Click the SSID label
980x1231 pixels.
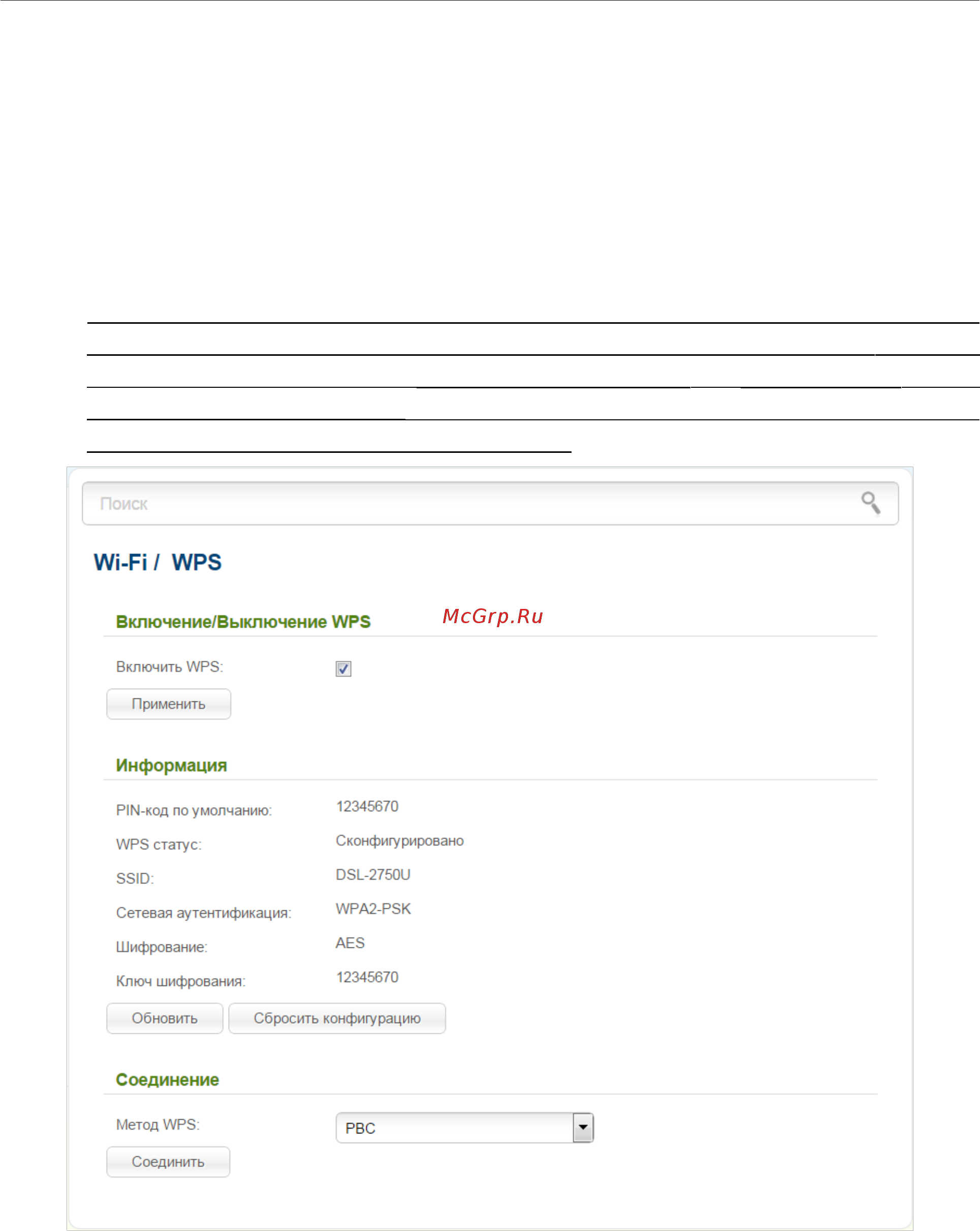tap(135, 879)
